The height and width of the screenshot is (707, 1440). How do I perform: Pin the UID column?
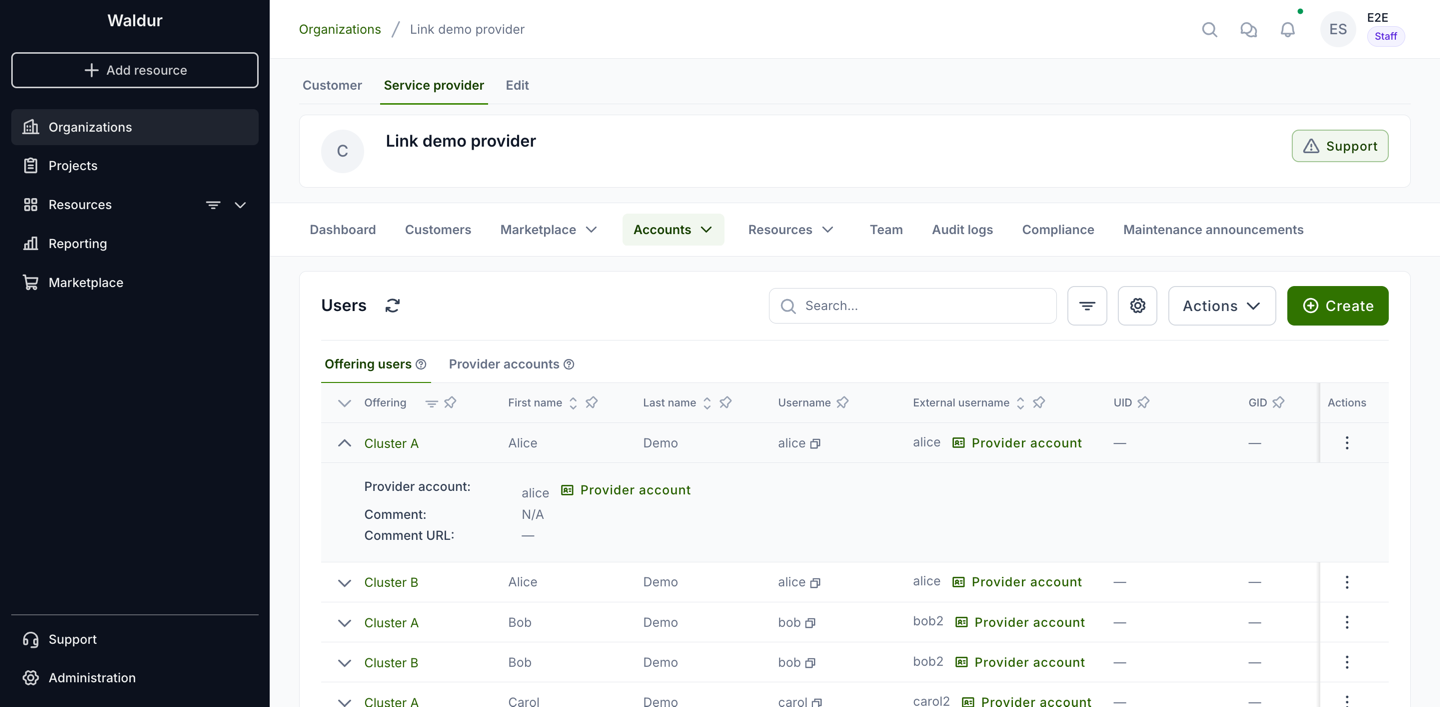pyautogui.click(x=1144, y=403)
